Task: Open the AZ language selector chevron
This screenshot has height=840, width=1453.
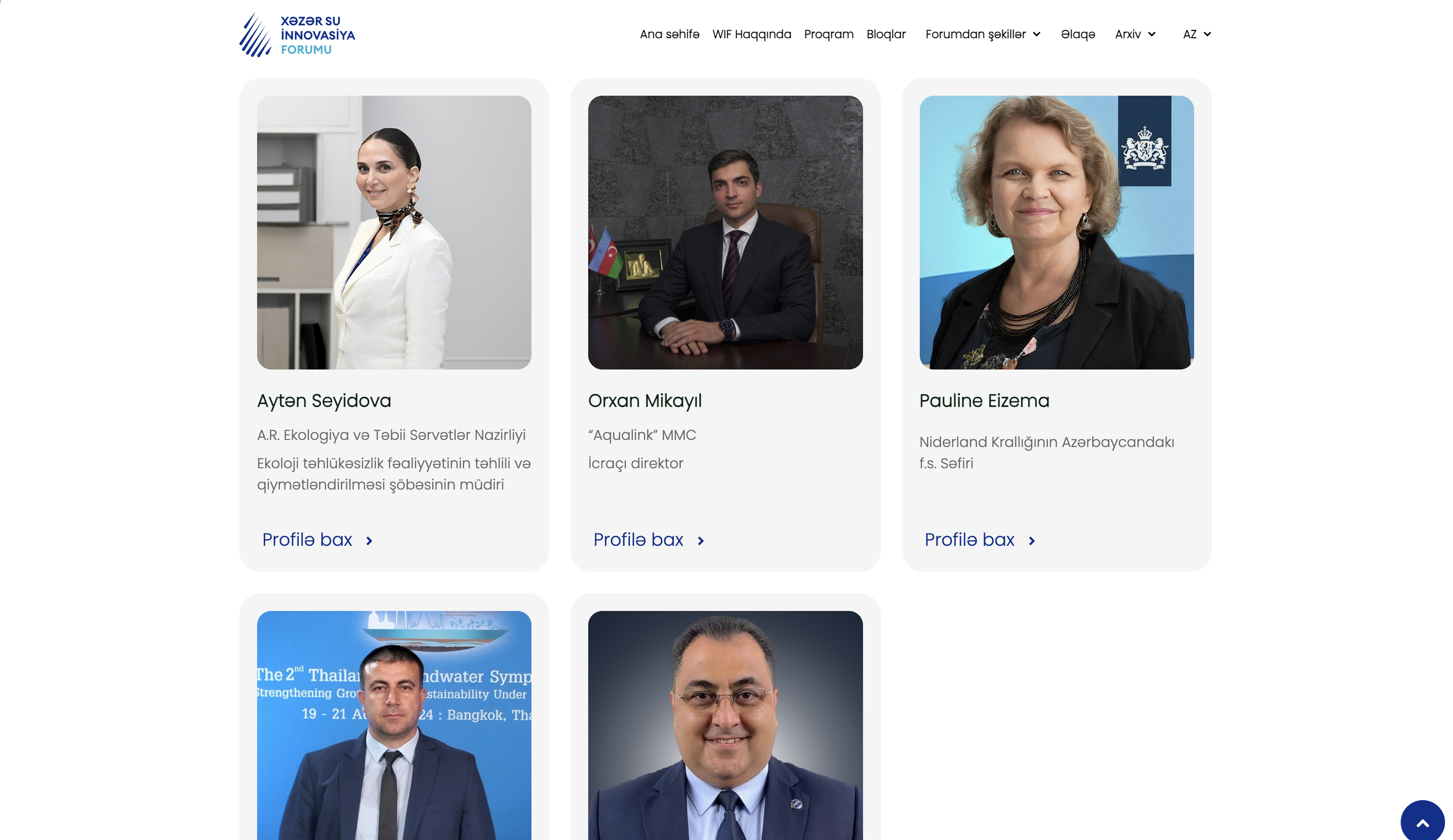Action: click(1207, 34)
